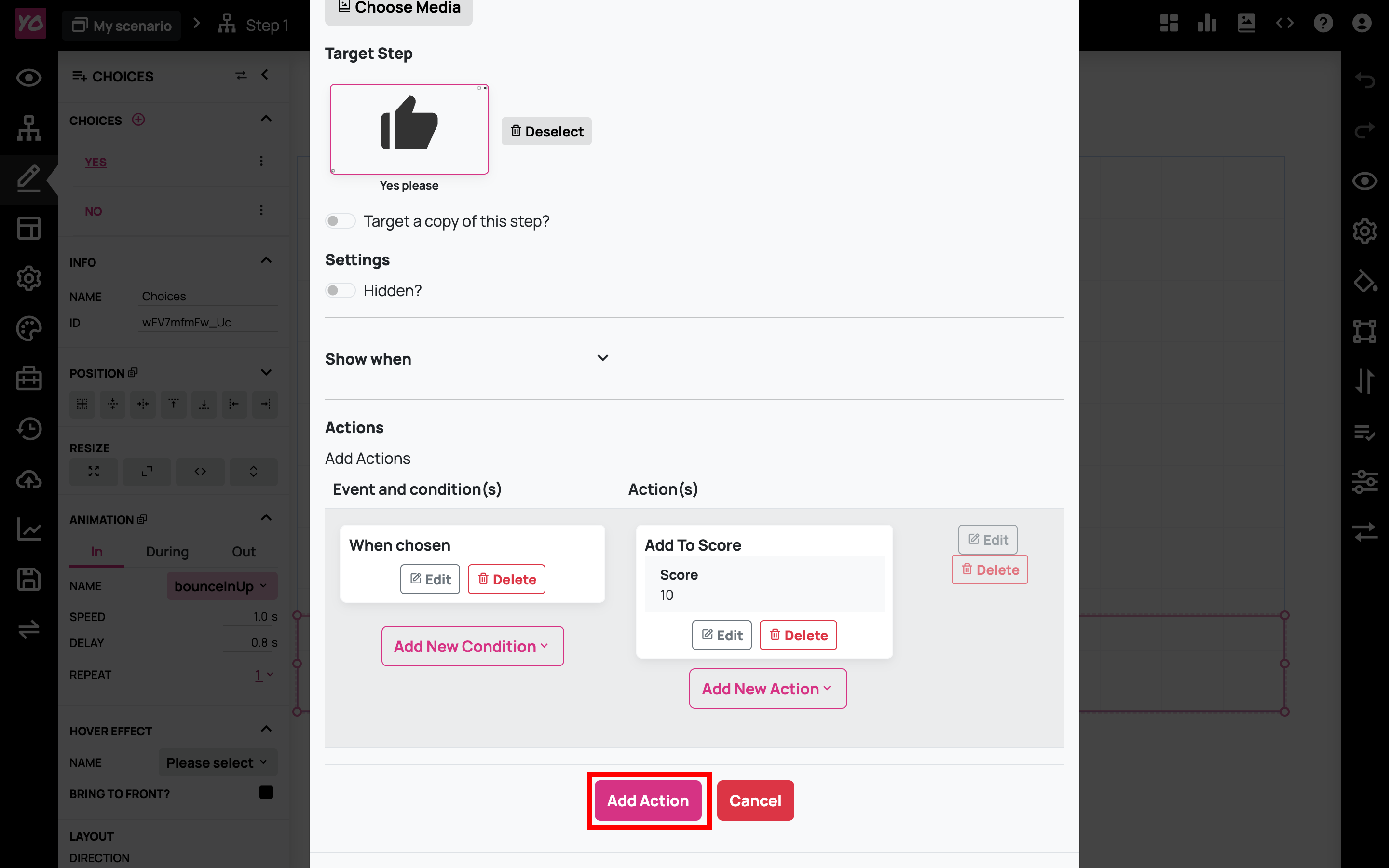Click the undo arrow icon
The height and width of the screenshot is (868, 1389).
point(1364,81)
